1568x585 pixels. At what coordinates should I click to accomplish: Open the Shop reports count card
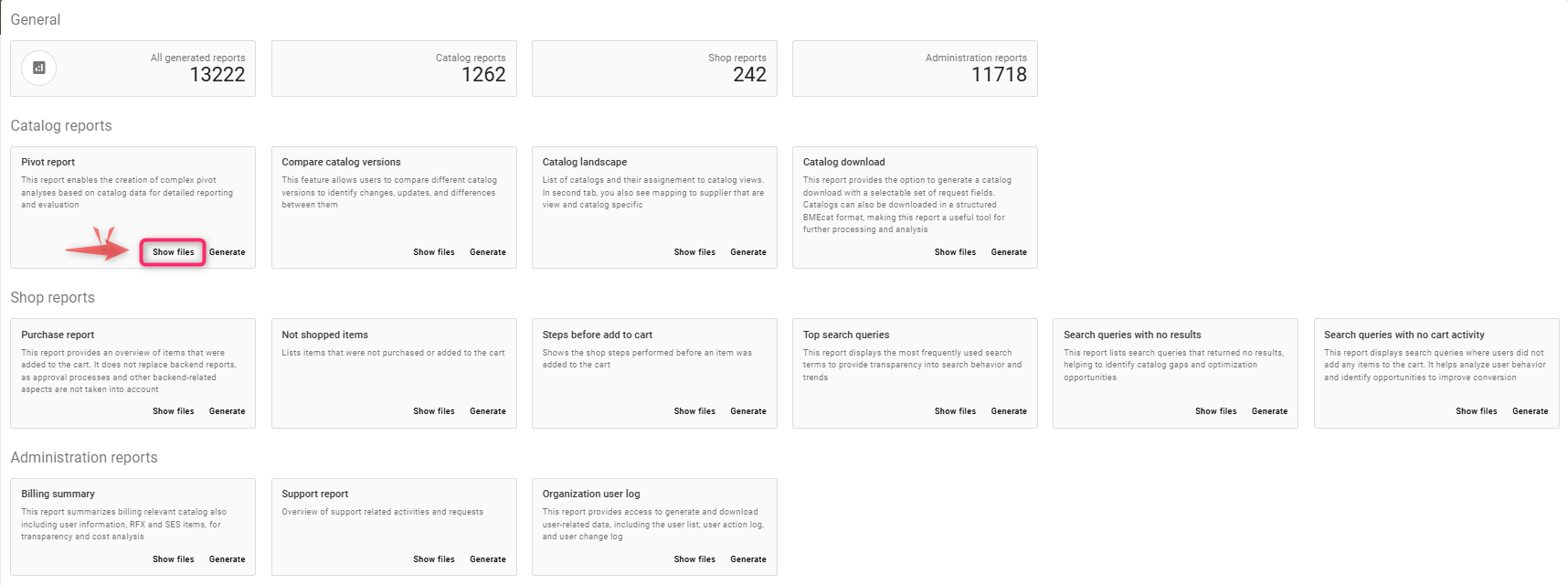pos(654,69)
